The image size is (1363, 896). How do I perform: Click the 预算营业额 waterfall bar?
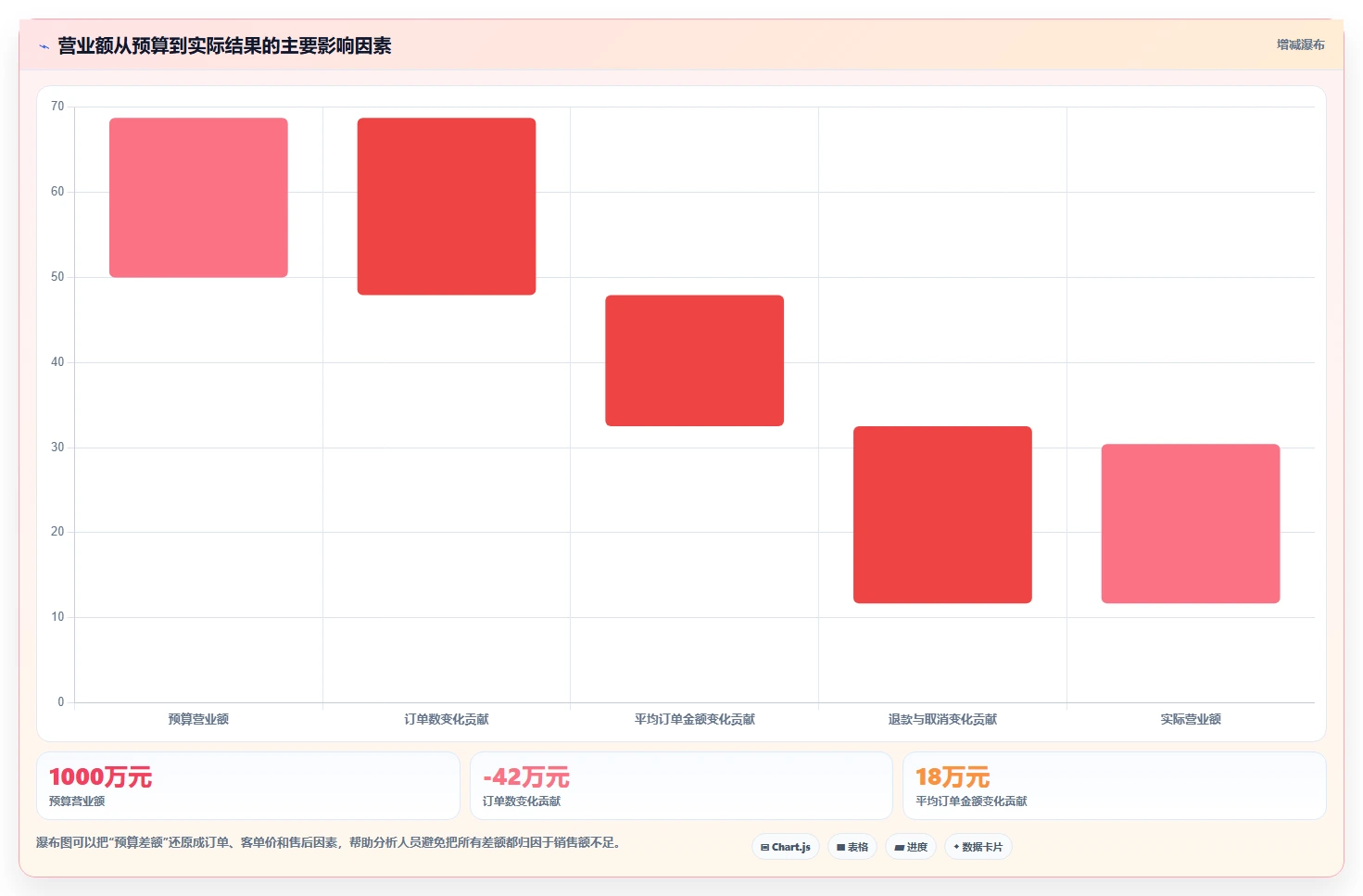198,197
